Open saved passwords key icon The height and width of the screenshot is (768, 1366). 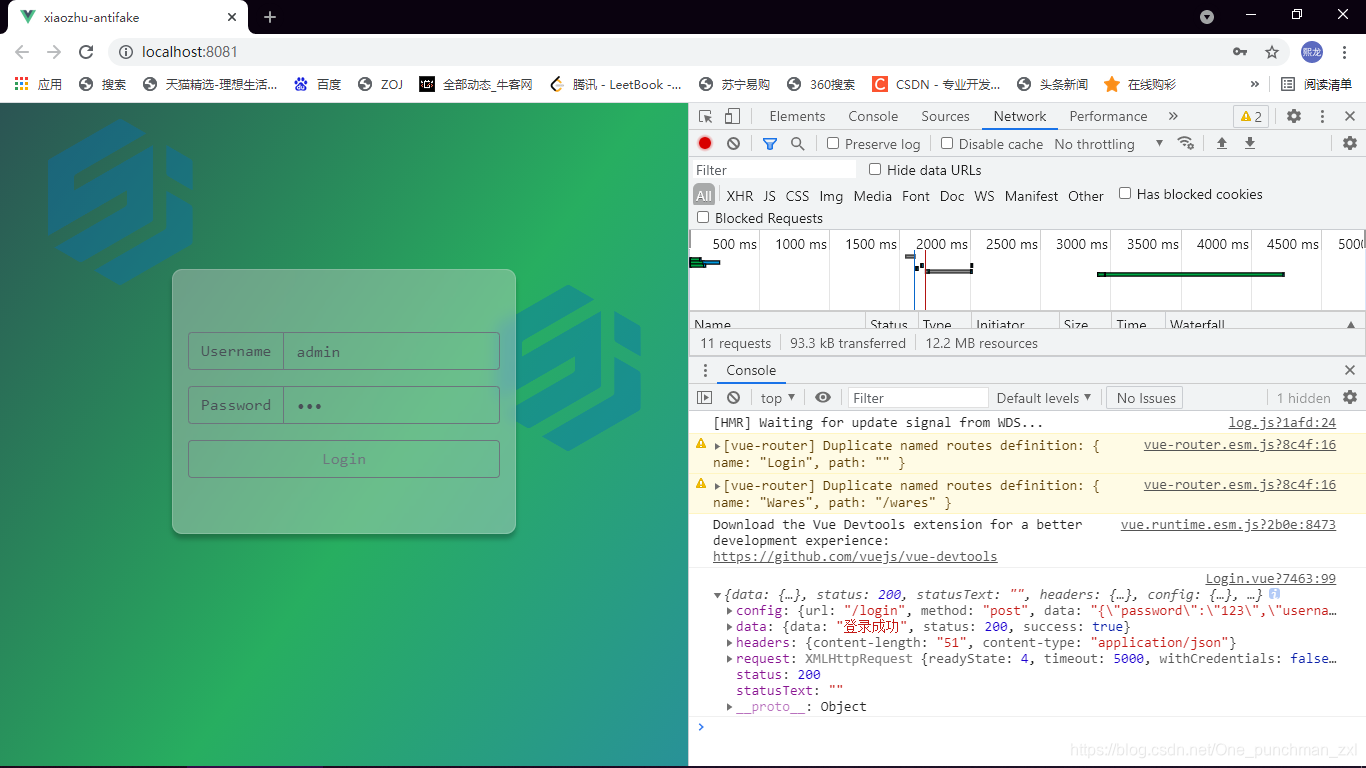coord(1240,52)
